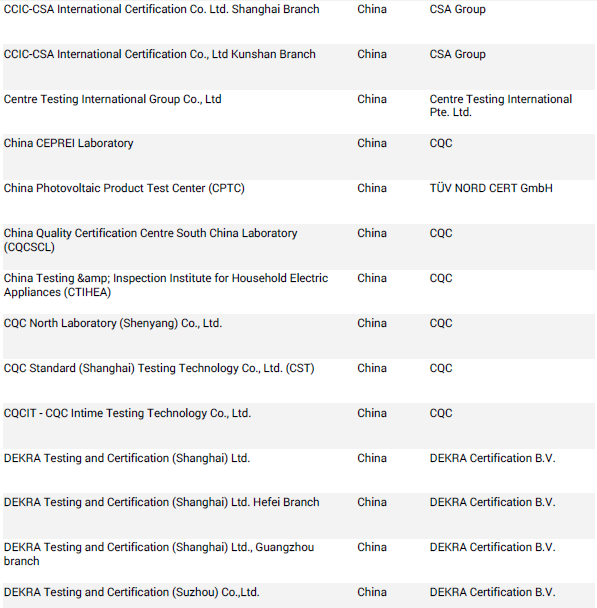Click CTIHEA Household Electric Appliances institute

click(x=166, y=285)
